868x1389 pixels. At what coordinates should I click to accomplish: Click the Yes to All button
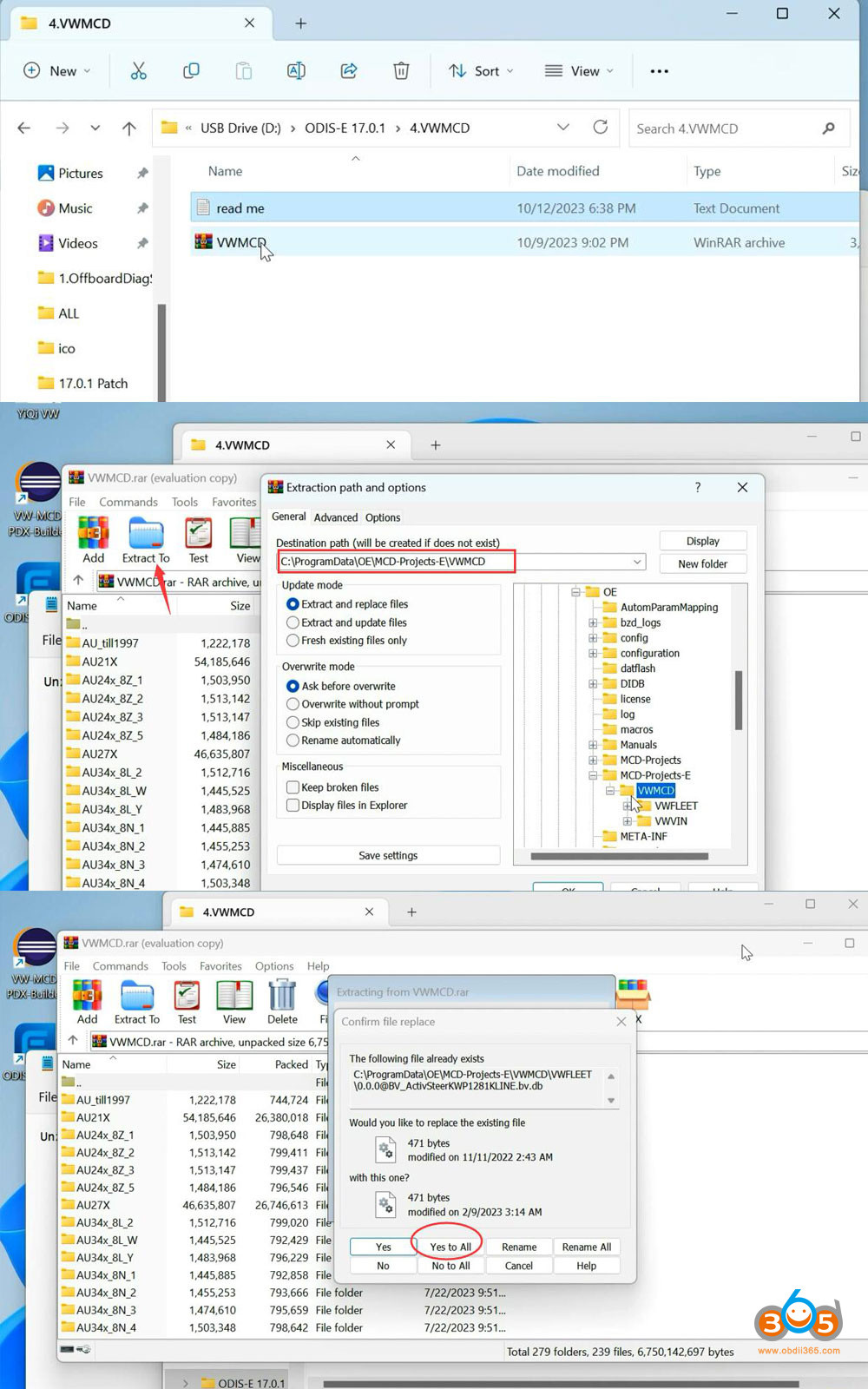[450, 1247]
